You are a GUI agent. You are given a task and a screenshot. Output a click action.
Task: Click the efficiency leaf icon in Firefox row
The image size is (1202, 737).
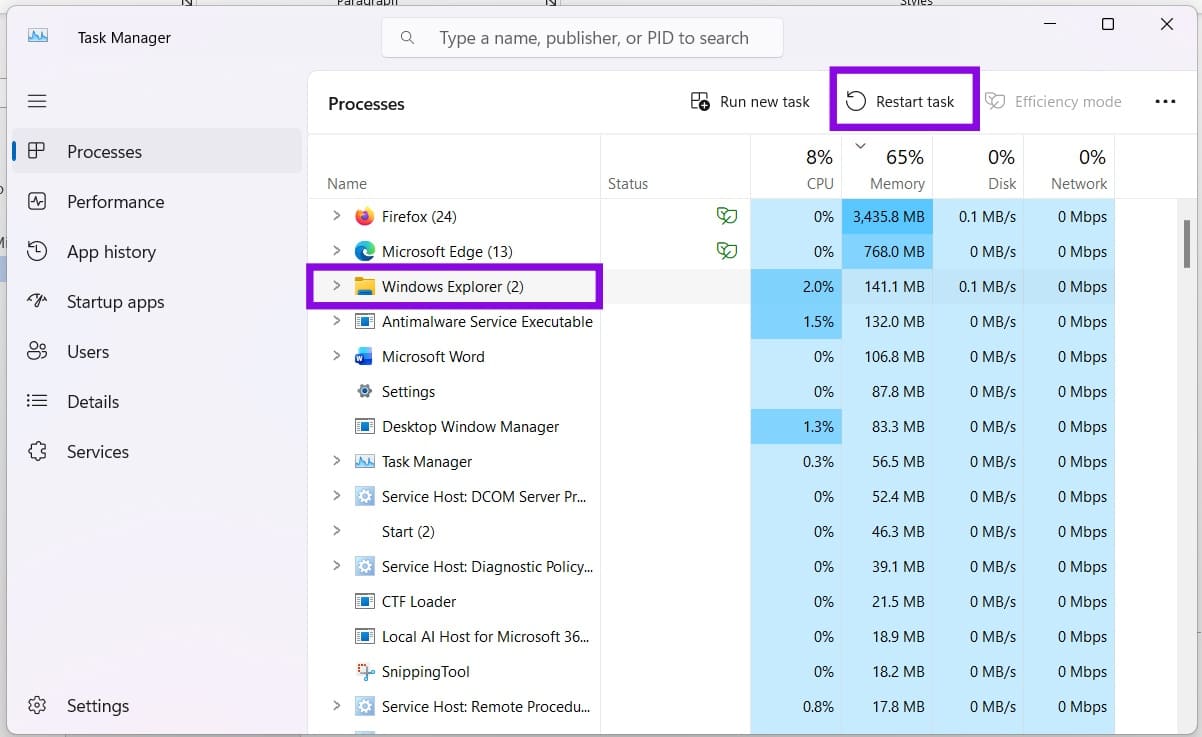click(726, 216)
